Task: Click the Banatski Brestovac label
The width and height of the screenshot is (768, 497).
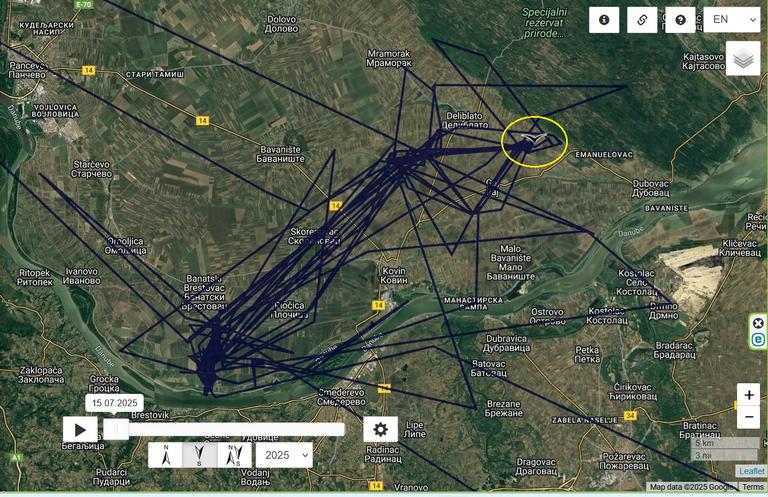Action: click(x=204, y=292)
